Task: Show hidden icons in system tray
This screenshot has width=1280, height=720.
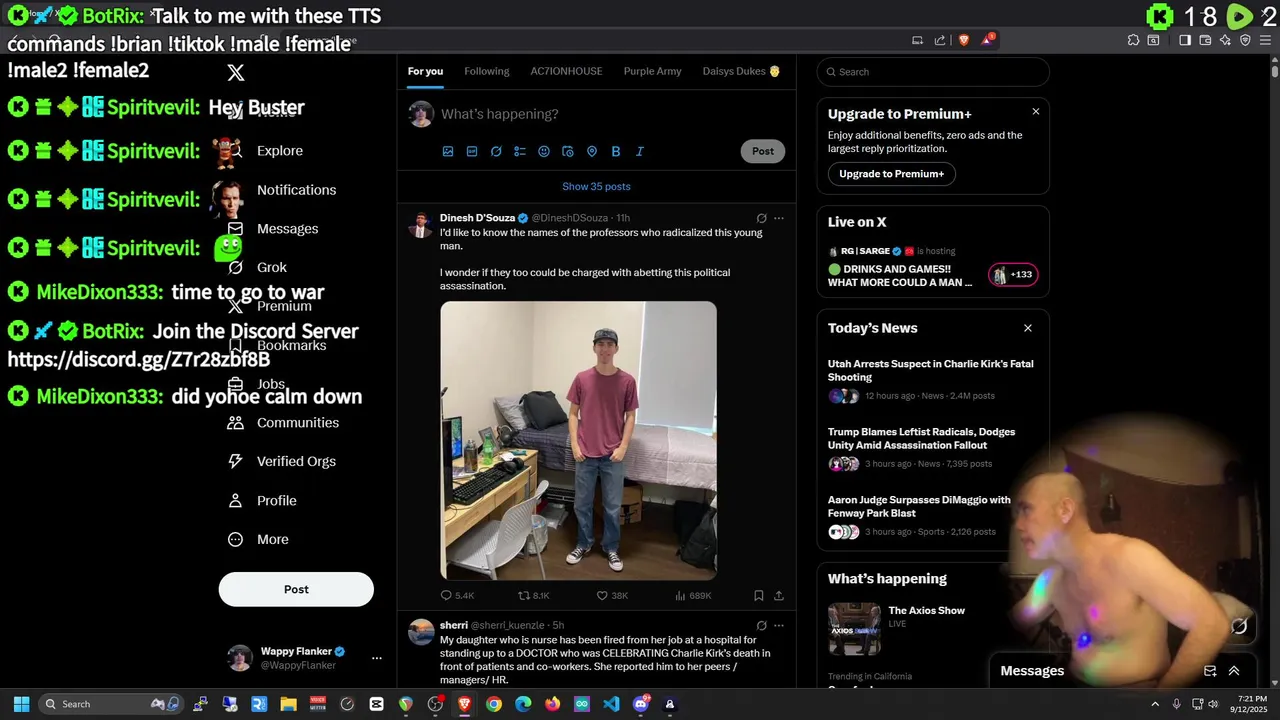Action: click(x=1155, y=704)
